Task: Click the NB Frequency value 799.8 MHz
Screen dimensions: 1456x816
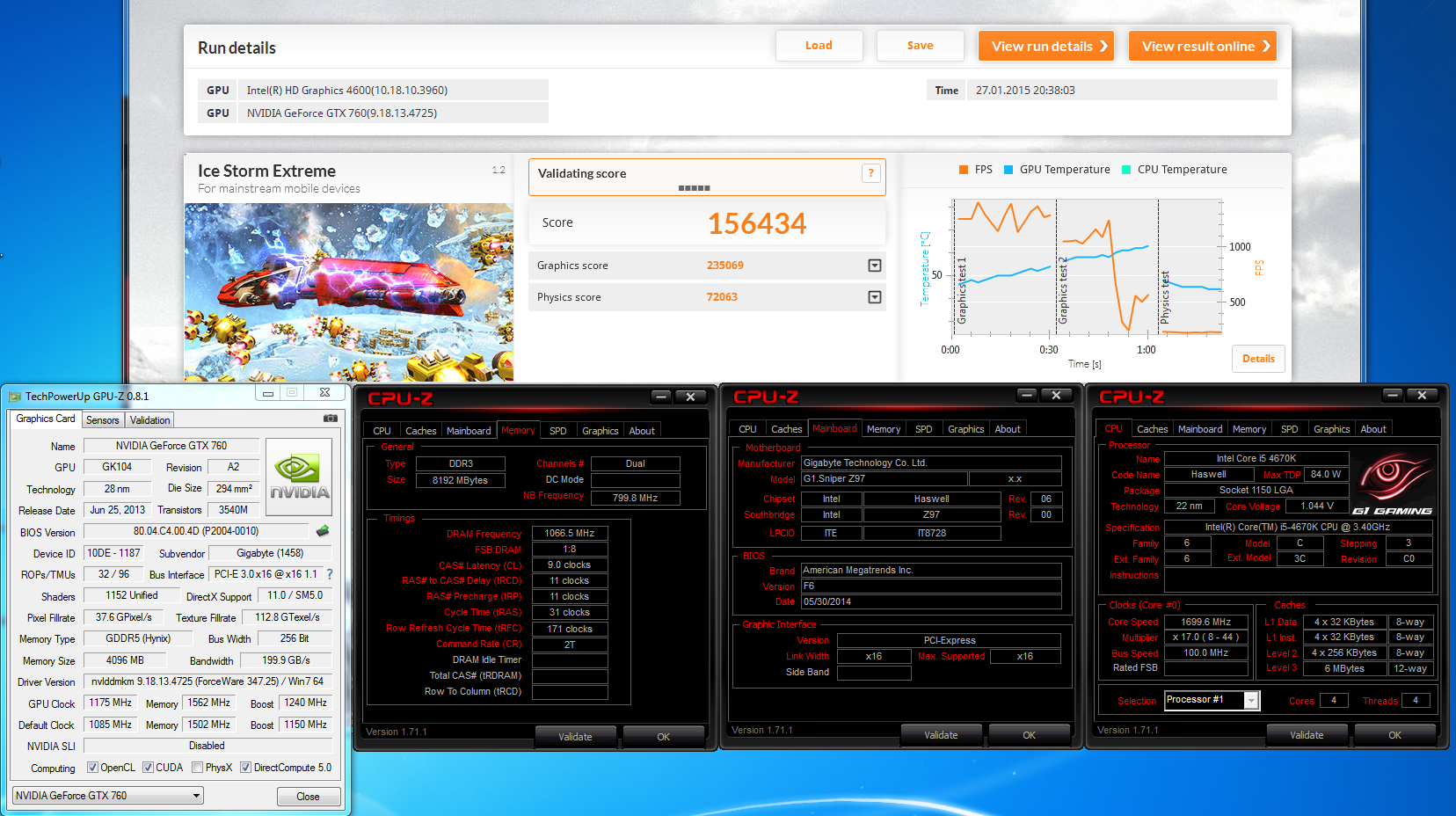Action: click(635, 498)
